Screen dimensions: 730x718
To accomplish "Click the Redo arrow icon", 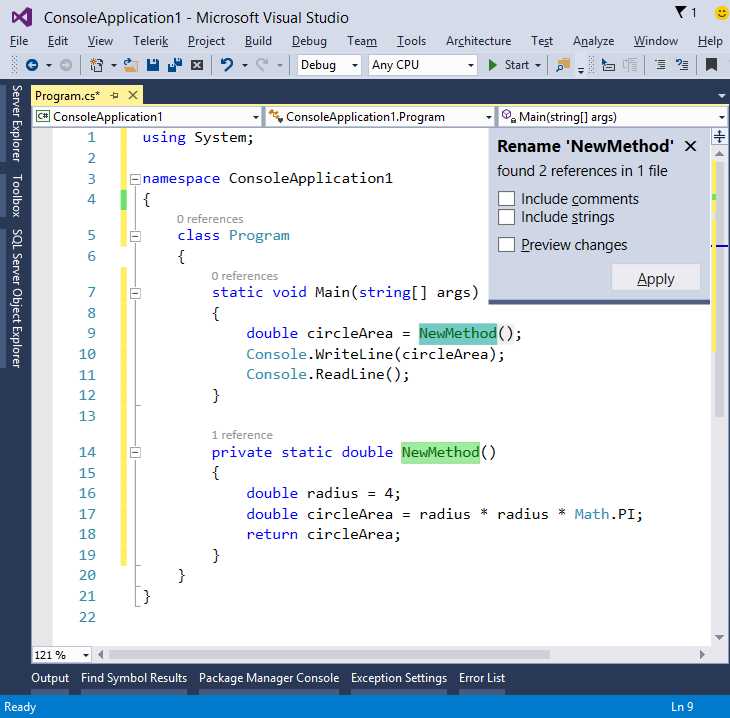I will 262,65.
